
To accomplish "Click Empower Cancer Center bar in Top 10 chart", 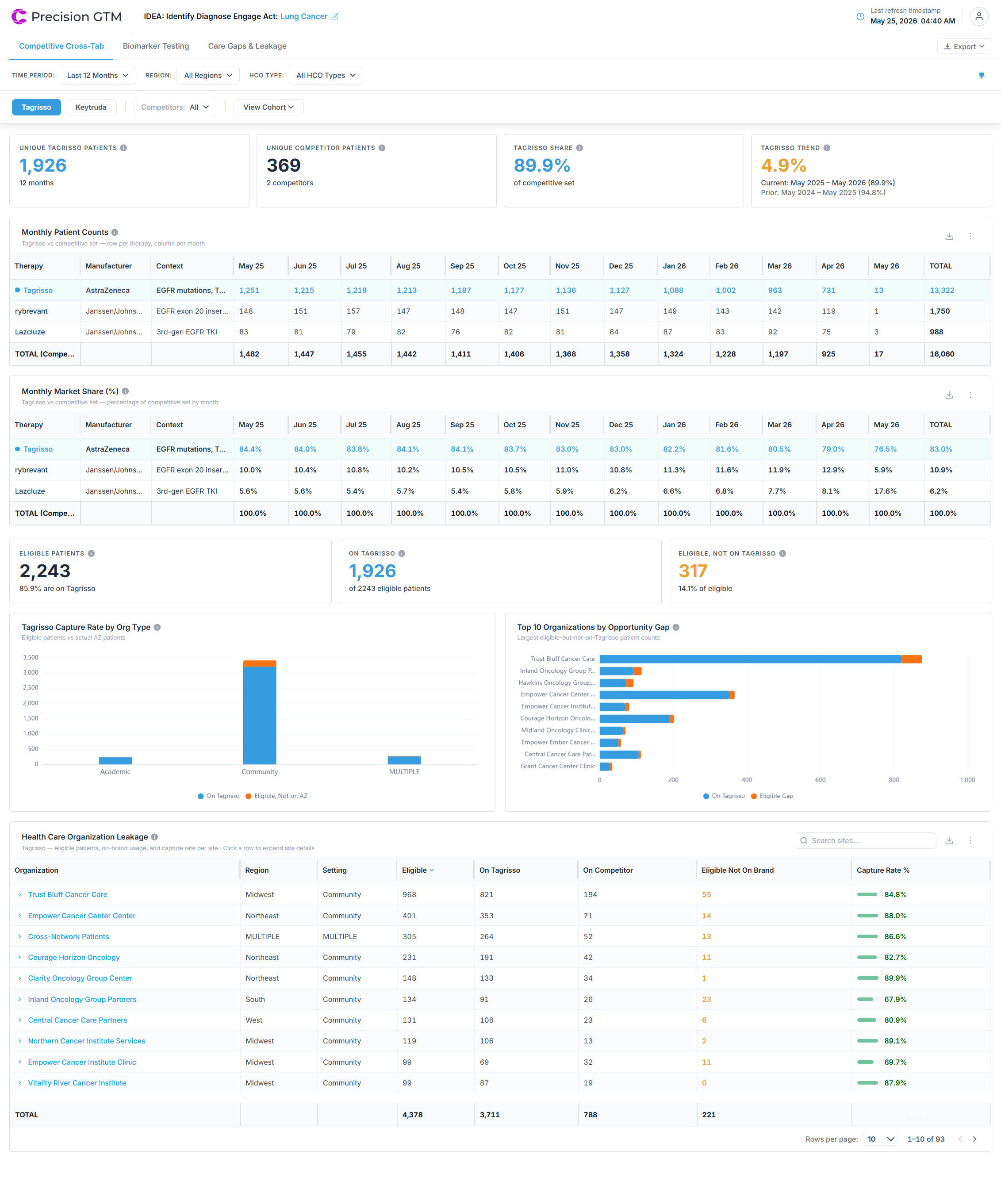I will [x=667, y=695].
